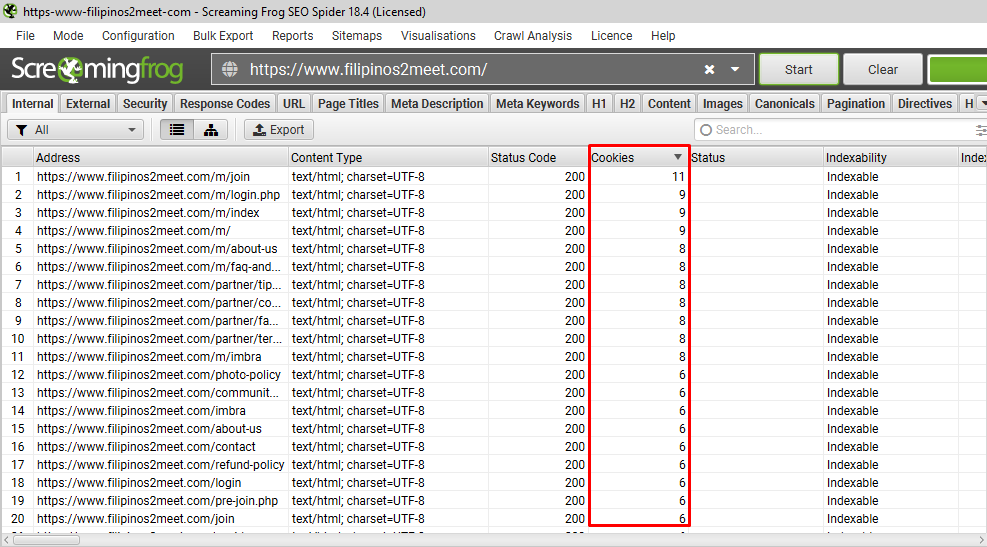Image resolution: width=987 pixels, height=547 pixels.
Task: Click the scrollbar right arrow
Action: tap(981, 540)
